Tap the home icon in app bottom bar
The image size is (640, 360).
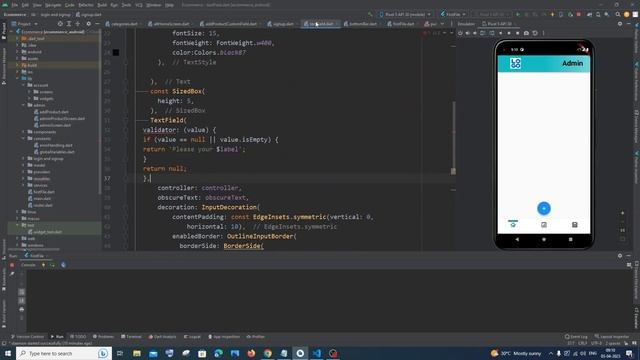(x=513, y=224)
